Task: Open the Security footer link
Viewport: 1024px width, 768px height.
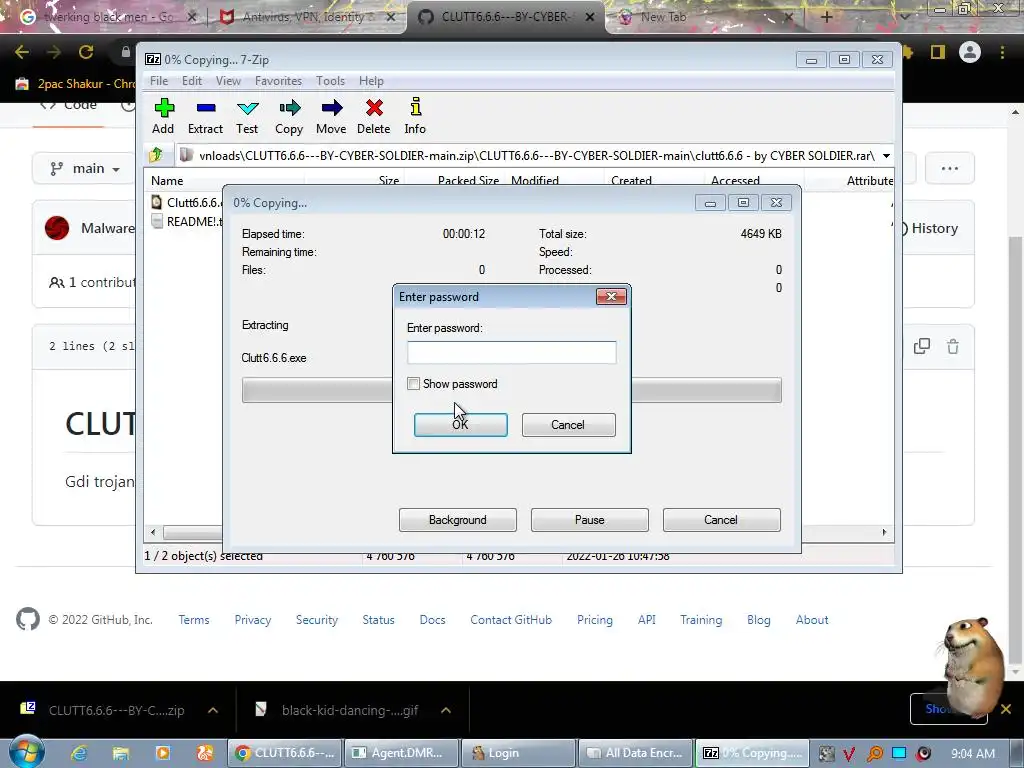Action: click(317, 620)
